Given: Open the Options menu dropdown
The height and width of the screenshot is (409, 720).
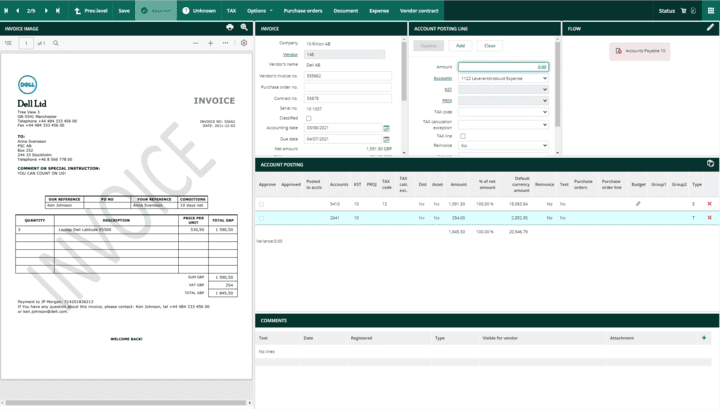Looking at the screenshot, I should (x=259, y=10).
